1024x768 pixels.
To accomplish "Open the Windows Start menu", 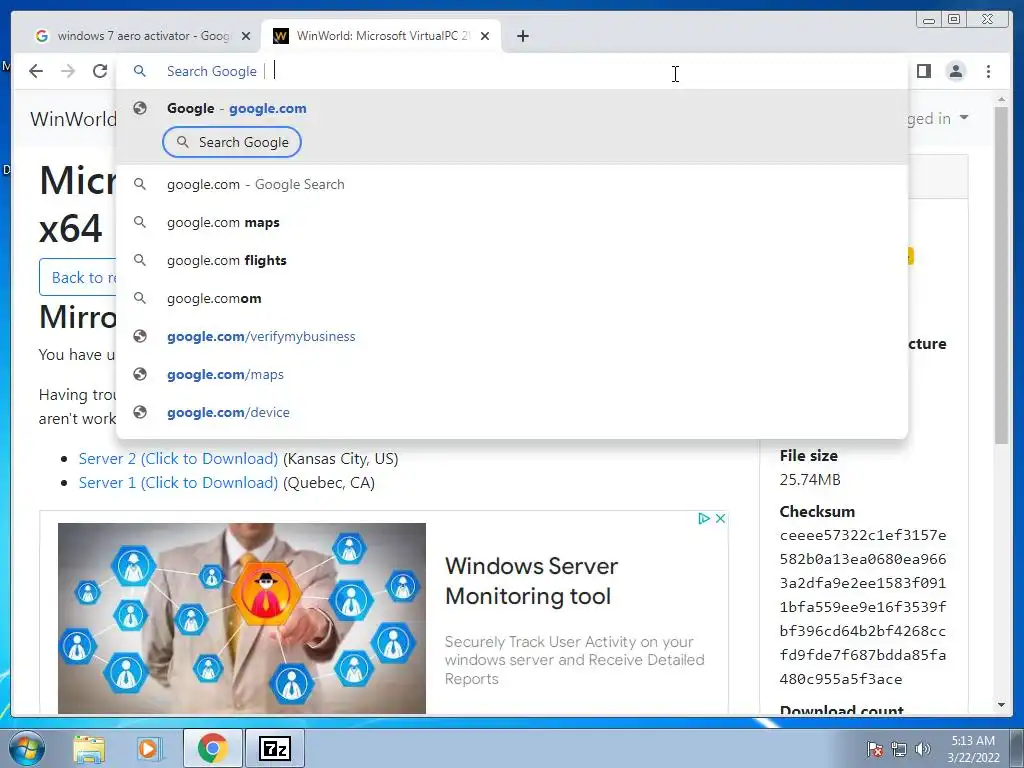I will coord(26,748).
